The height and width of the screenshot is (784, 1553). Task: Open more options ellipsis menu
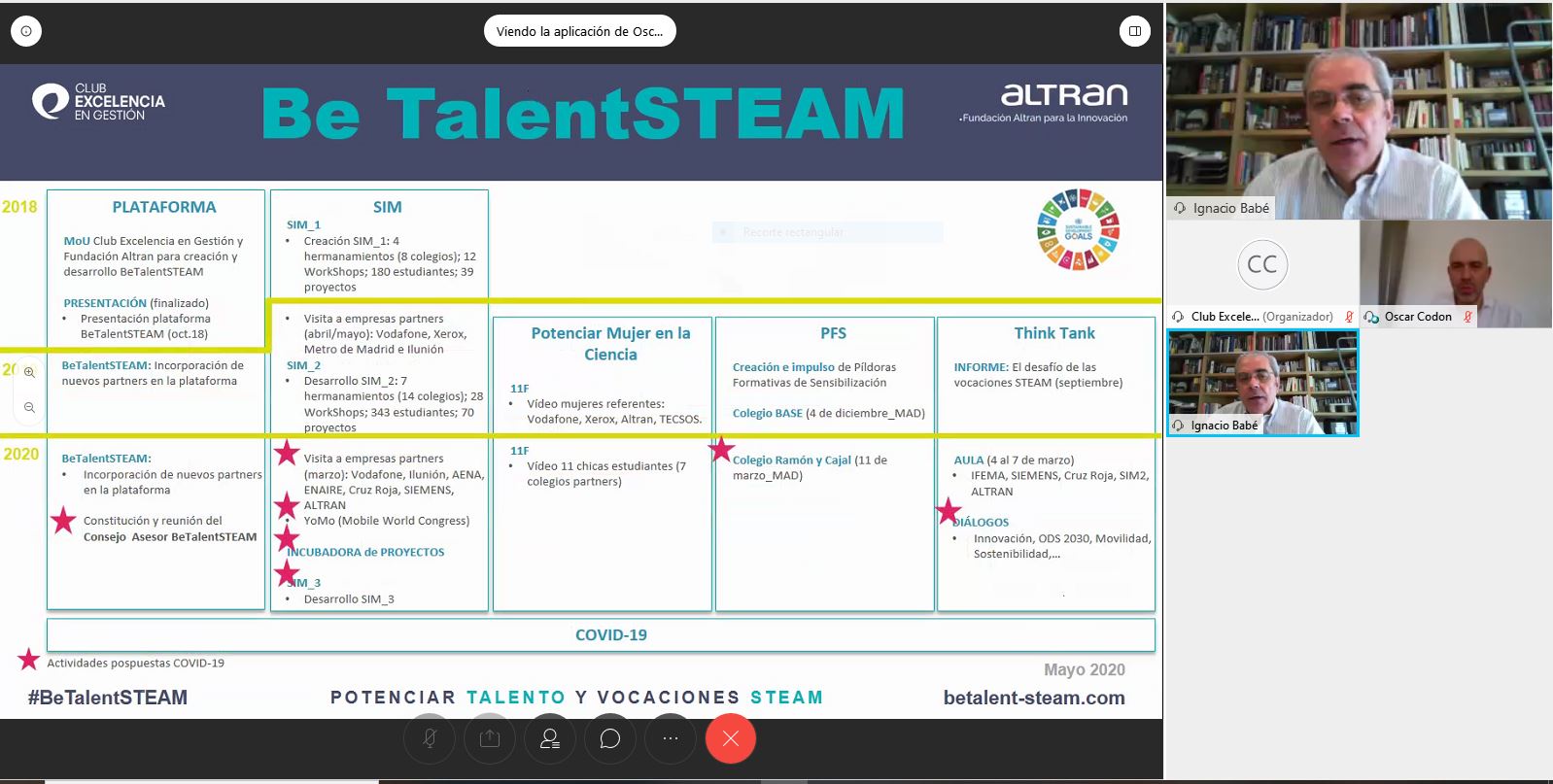click(x=671, y=739)
